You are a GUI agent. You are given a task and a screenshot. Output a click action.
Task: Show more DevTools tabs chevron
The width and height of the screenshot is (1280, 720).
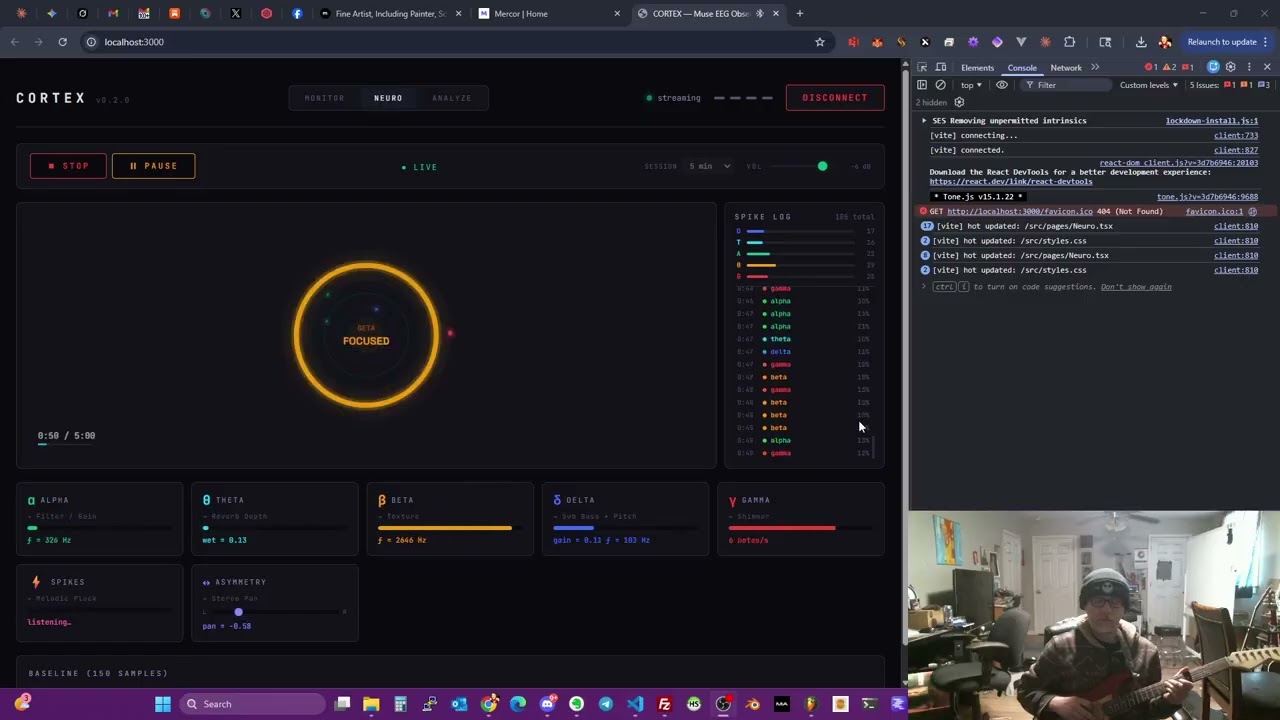[x=1095, y=68]
